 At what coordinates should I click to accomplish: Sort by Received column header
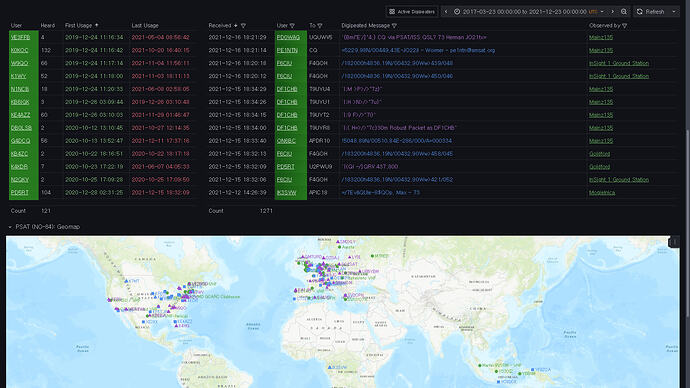pyautogui.click(x=220, y=26)
